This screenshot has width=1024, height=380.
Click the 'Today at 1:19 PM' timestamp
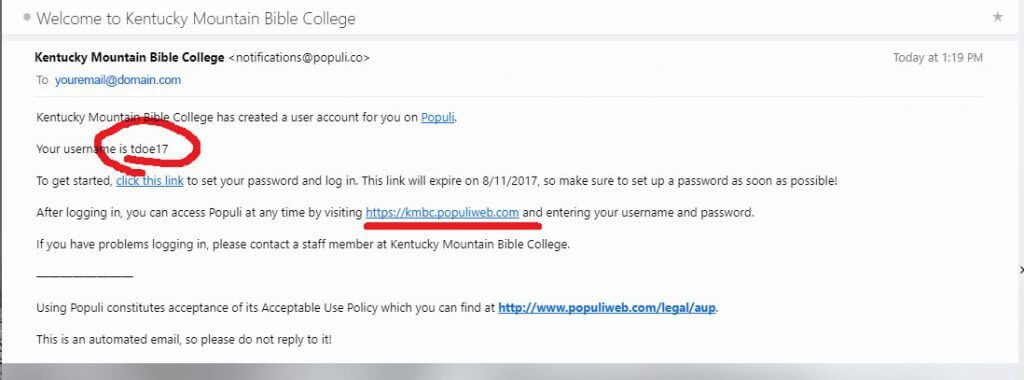coord(938,57)
